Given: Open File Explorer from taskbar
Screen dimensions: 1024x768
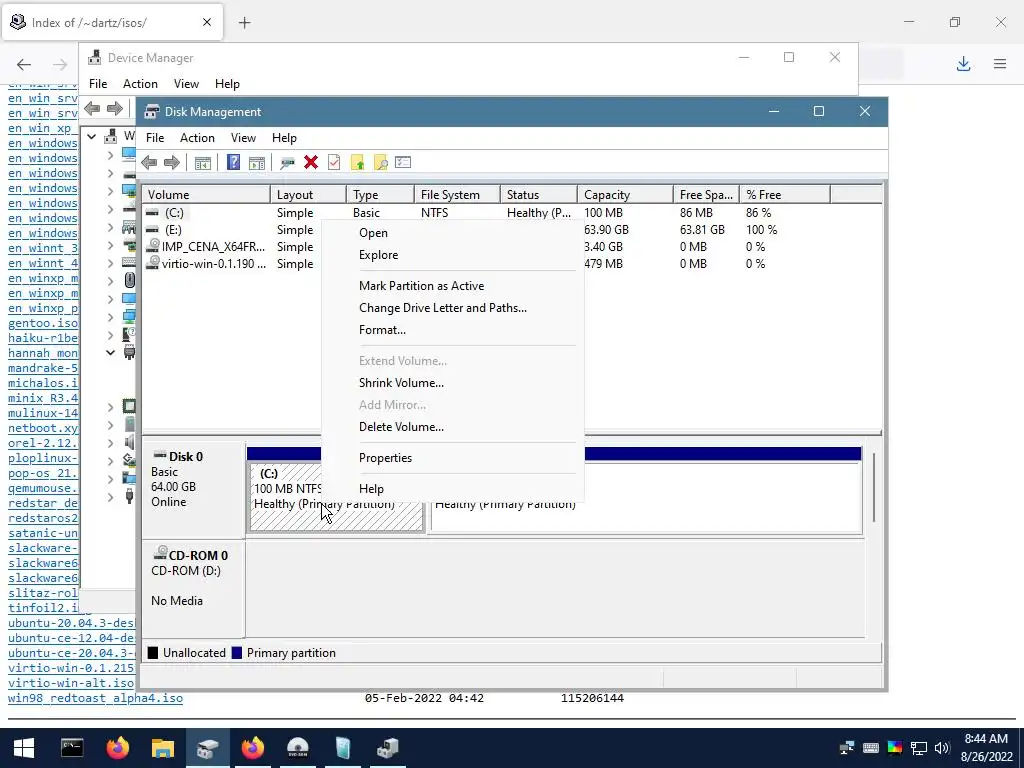Looking at the screenshot, I should tap(163, 748).
